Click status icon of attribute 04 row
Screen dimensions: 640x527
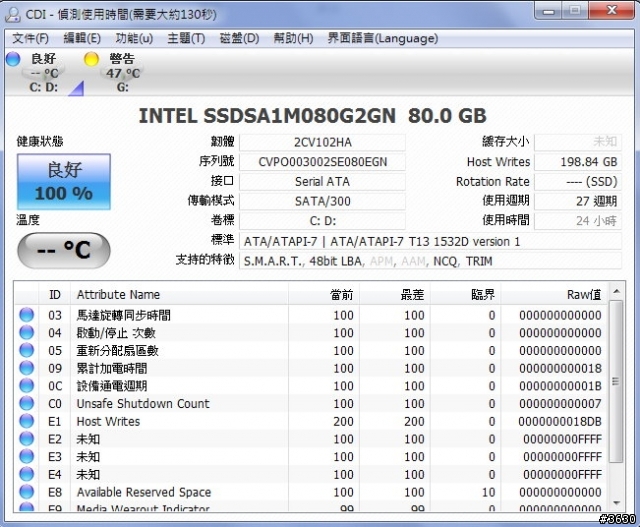[27, 332]
